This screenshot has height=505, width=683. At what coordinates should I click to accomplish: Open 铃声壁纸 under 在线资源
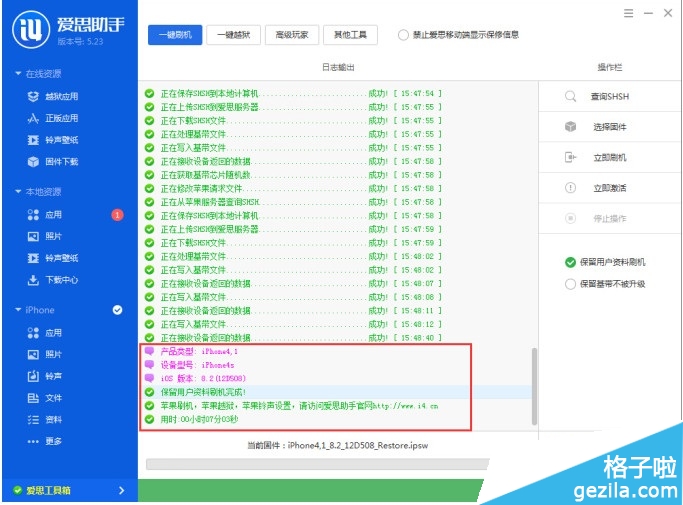[53, 140]
